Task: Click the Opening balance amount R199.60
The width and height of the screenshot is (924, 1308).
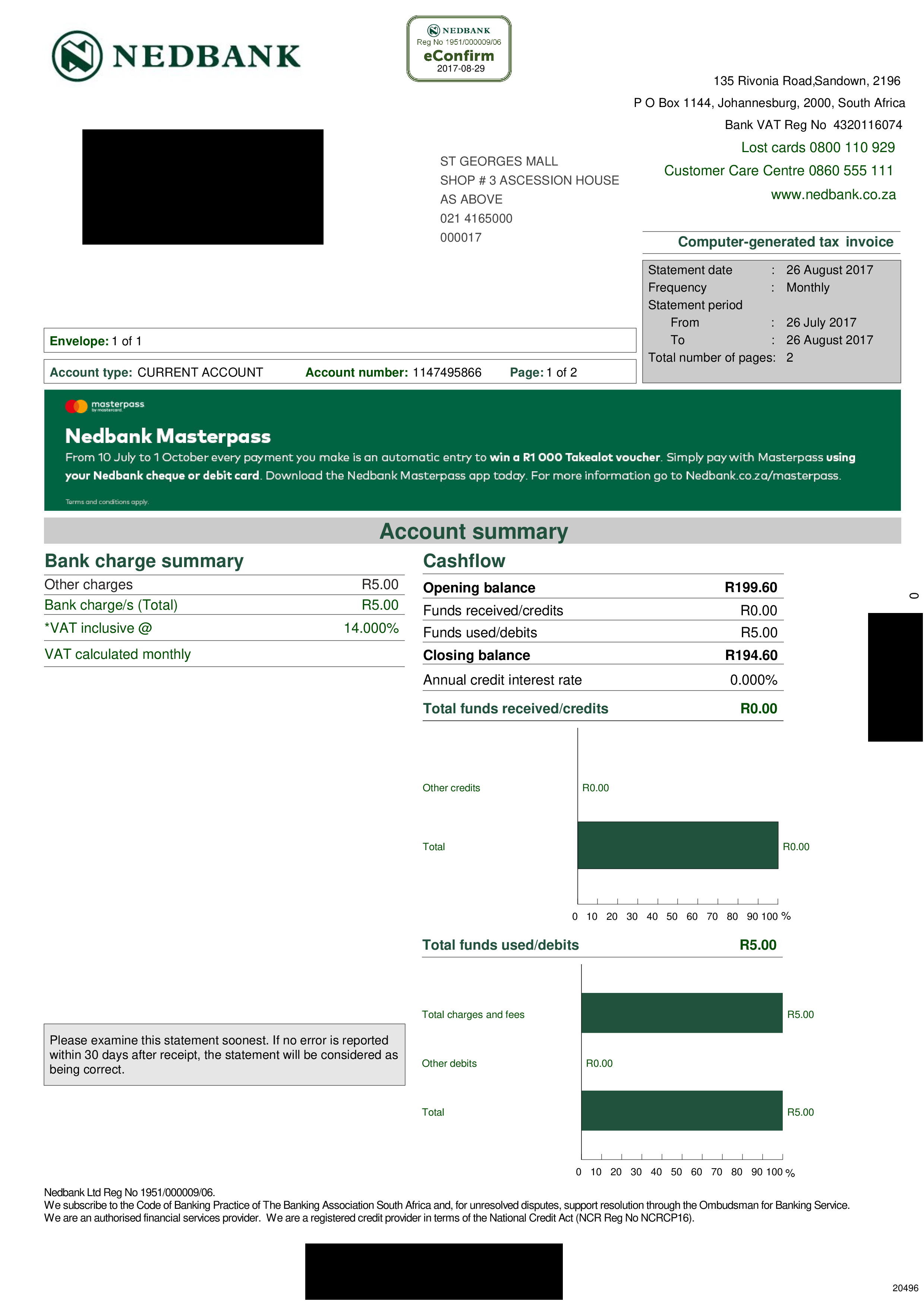Action: [x=751, y=587]
